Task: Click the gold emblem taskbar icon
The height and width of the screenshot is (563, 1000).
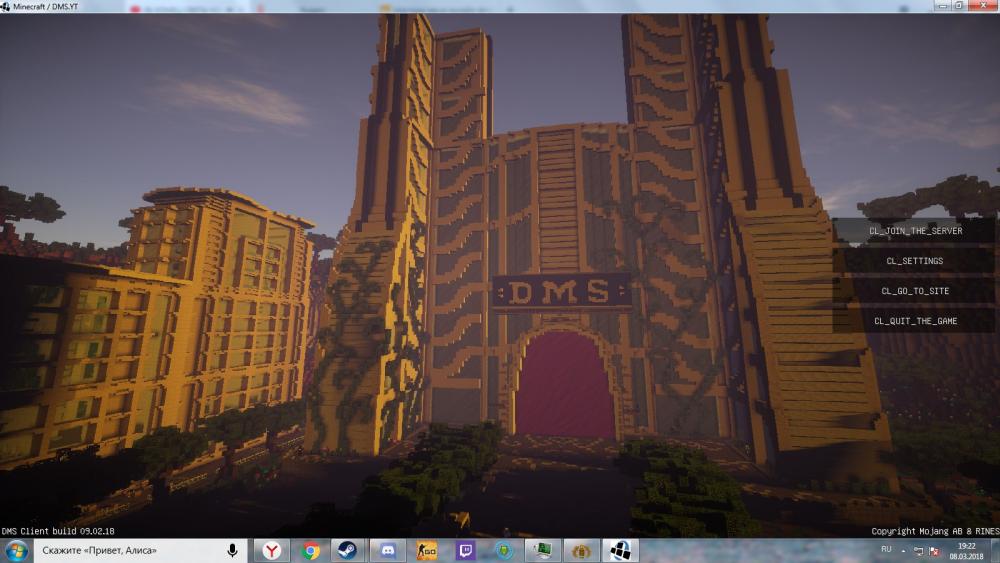Action: pyautogui.click(x=581, y=551)
